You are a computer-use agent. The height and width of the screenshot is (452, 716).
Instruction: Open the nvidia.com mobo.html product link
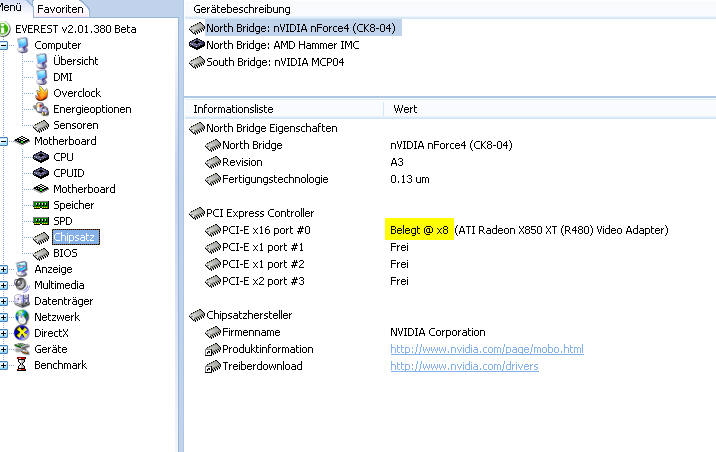click(487, 349)
